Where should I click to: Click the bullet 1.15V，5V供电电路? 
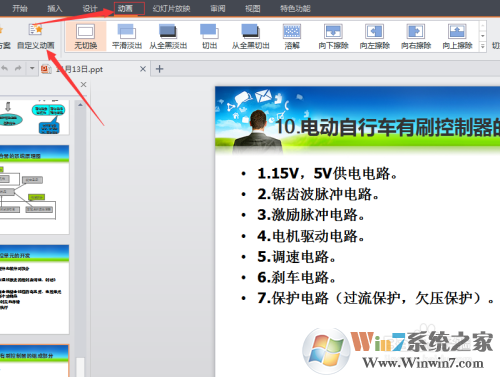click(x=327, y=173)
